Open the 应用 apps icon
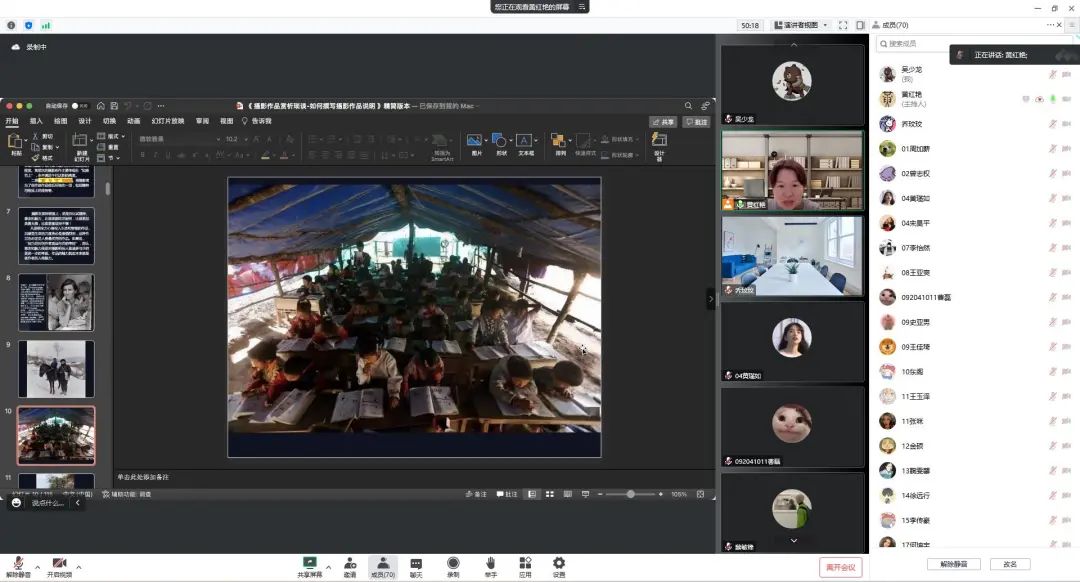 click(x=525, y=564)
